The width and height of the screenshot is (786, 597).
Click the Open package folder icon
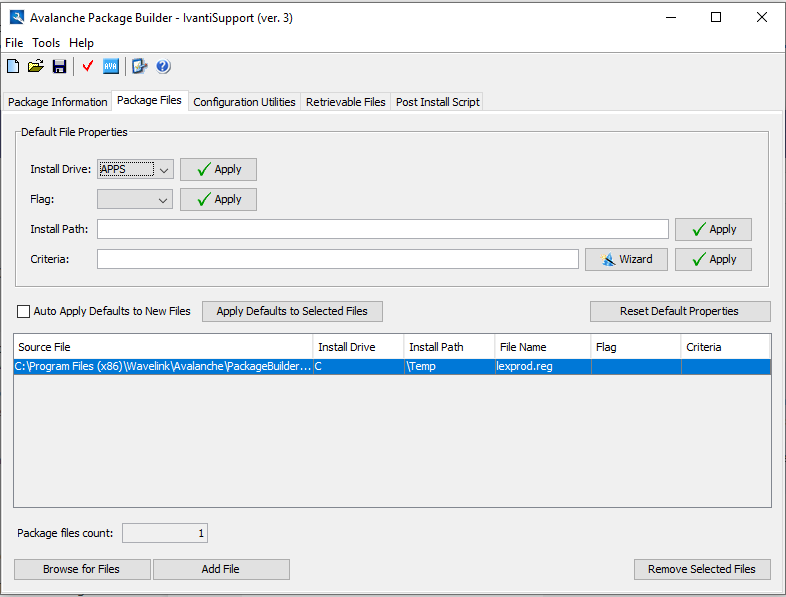coord(36,66)
